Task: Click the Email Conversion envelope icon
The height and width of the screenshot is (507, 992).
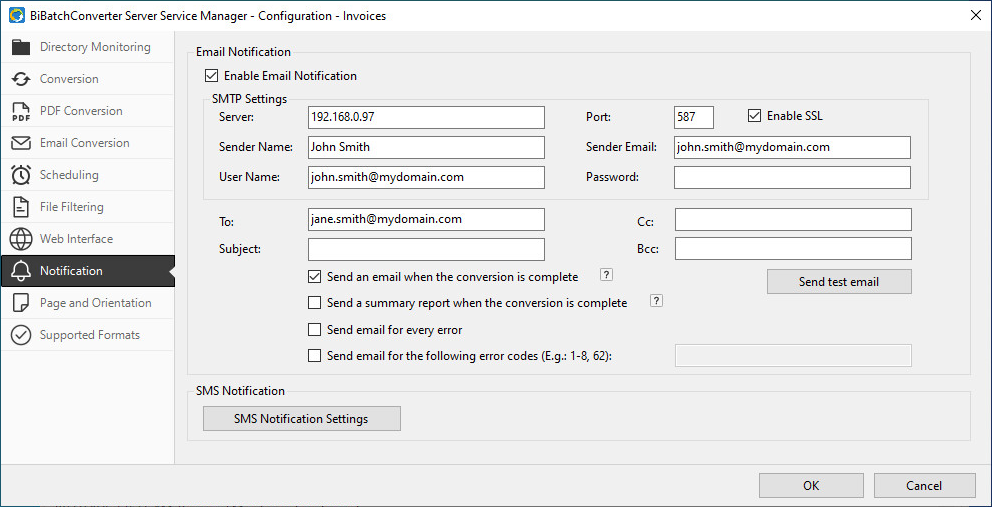Action: click(x=21, y=143)
